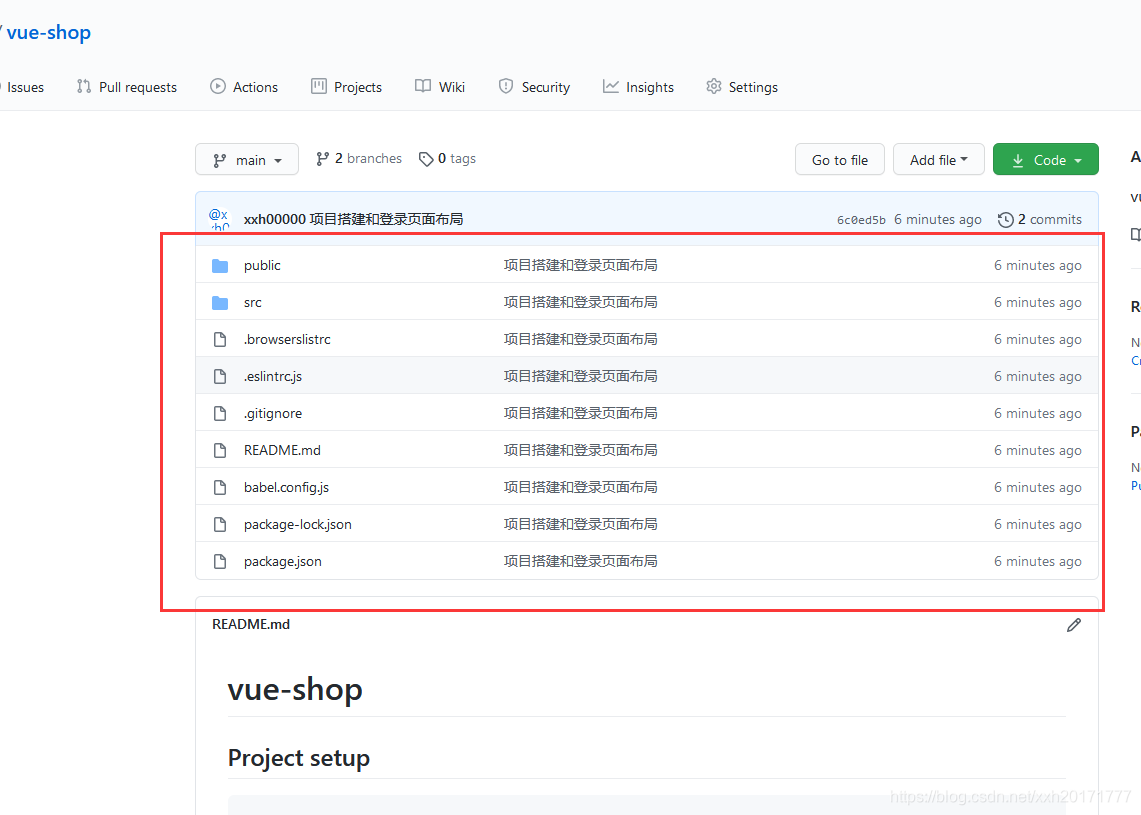1141x815 pixels.
Task: Click the commit message in .gitignore row
Action: coord(580,413)
